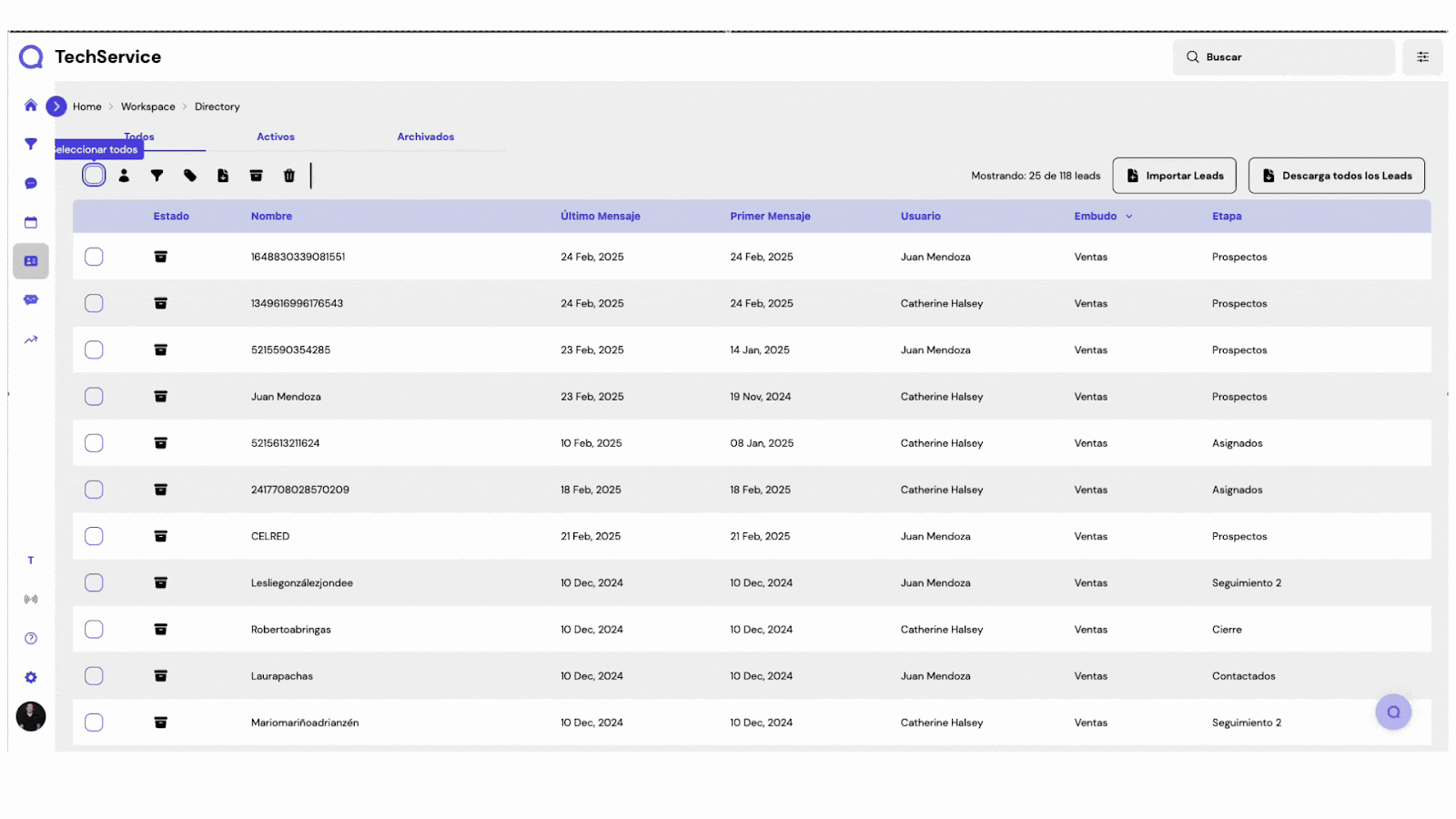
Task: Click the assign user person icon
Action: click(x=124, y=176)
